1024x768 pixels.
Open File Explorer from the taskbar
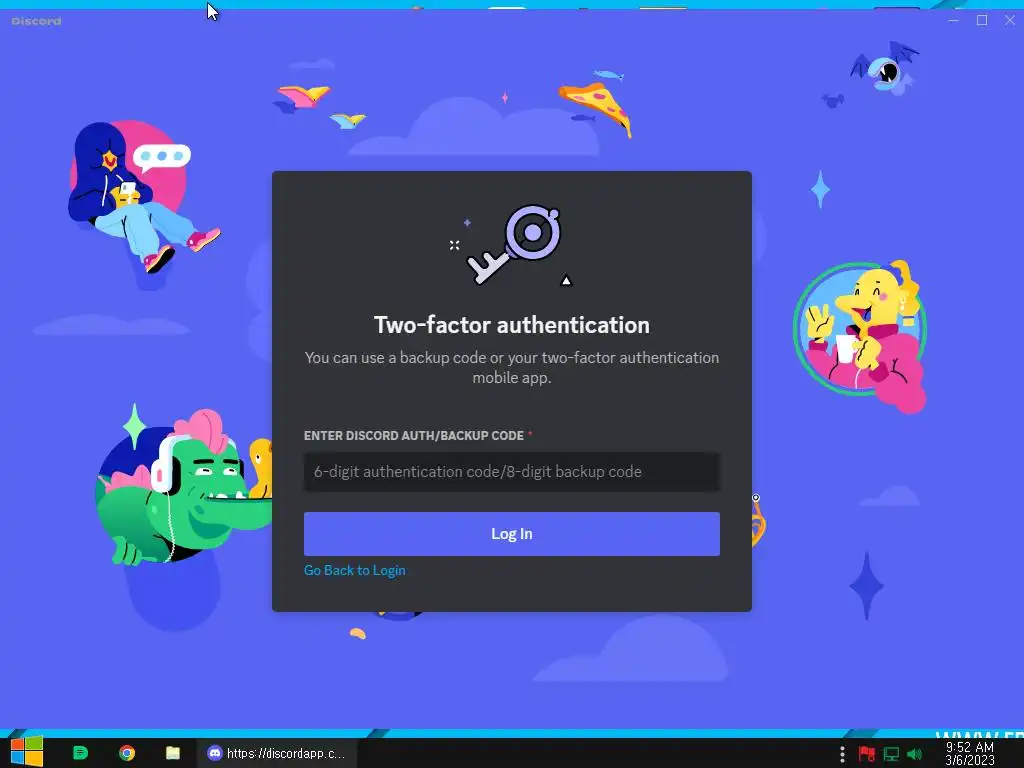tap(173, 753)
